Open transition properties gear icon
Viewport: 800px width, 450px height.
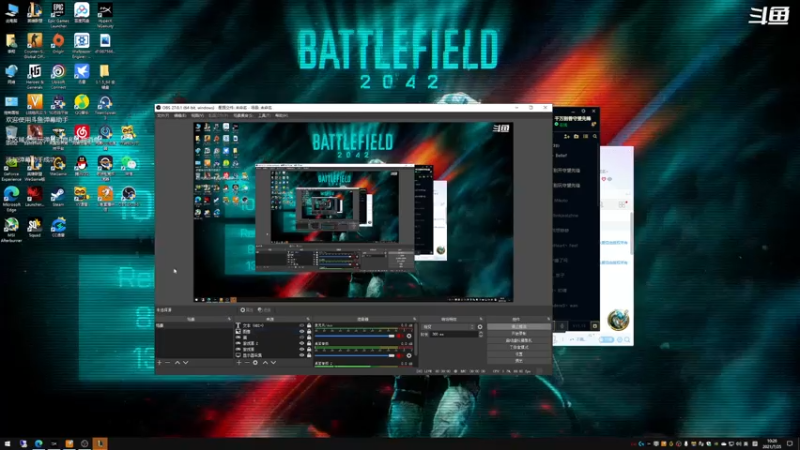tap(480, 327)
